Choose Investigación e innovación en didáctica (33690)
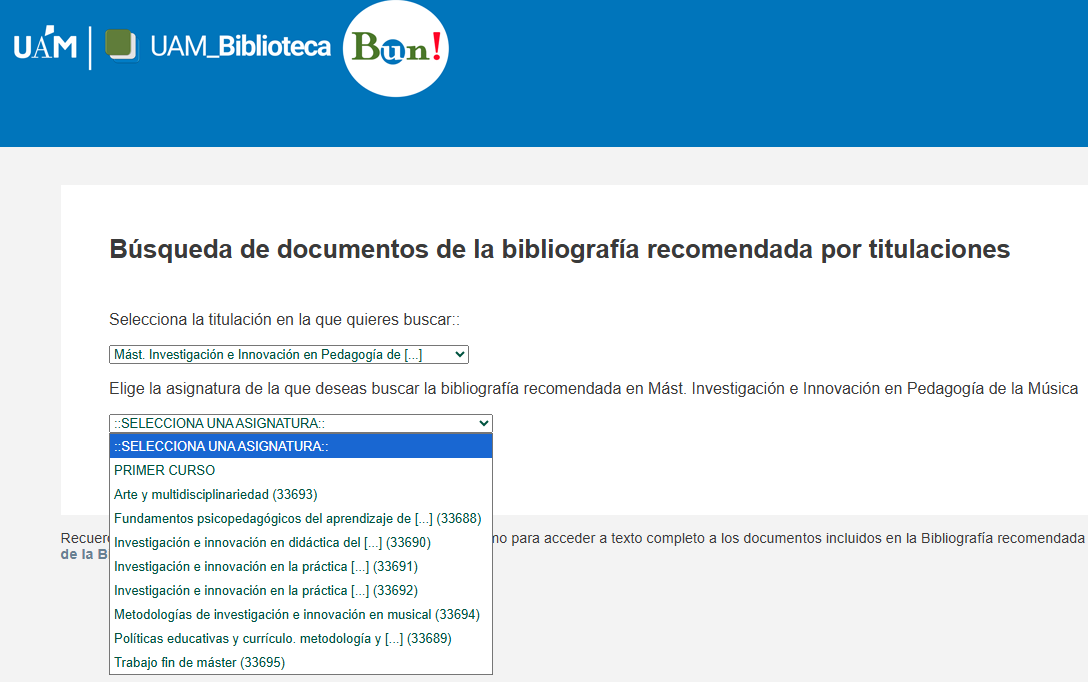 [272, 542]
